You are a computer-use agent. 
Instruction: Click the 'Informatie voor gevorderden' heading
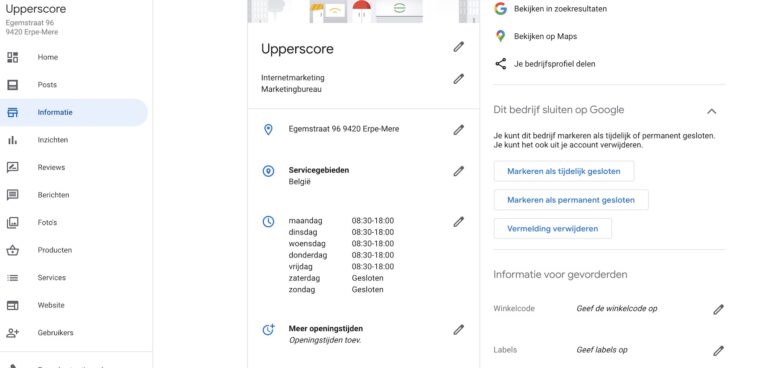pyautogui.click(x=560, y=274)
